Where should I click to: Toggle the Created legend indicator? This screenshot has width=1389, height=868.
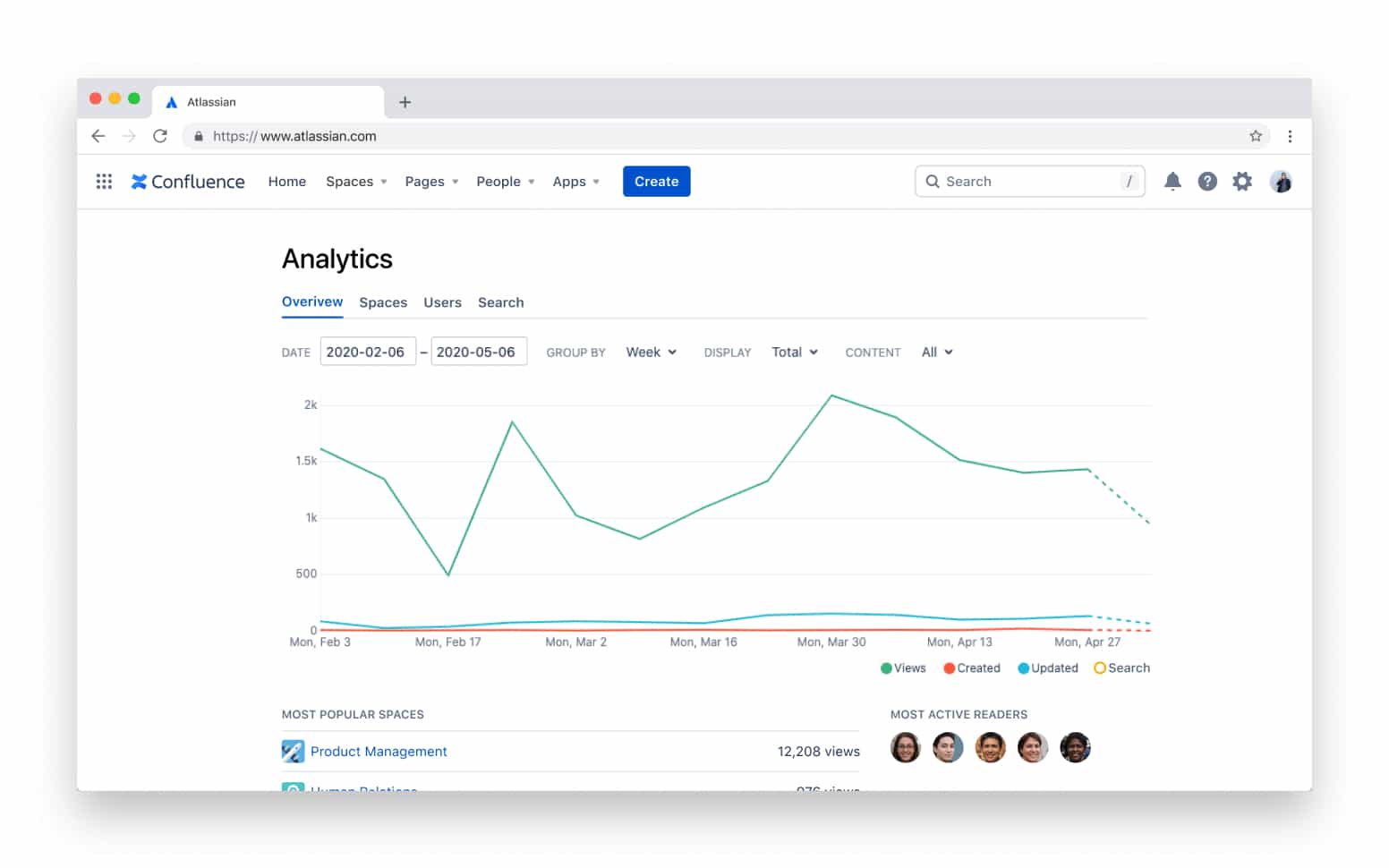[x=948, y=668]
